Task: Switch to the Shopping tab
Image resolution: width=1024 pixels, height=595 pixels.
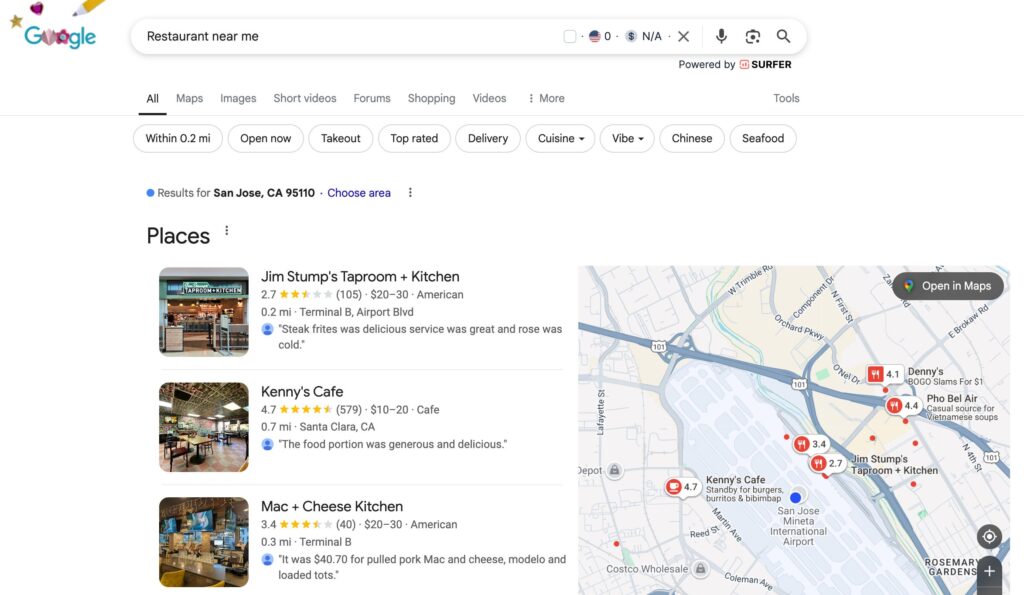Action: (x=431, y=99)
